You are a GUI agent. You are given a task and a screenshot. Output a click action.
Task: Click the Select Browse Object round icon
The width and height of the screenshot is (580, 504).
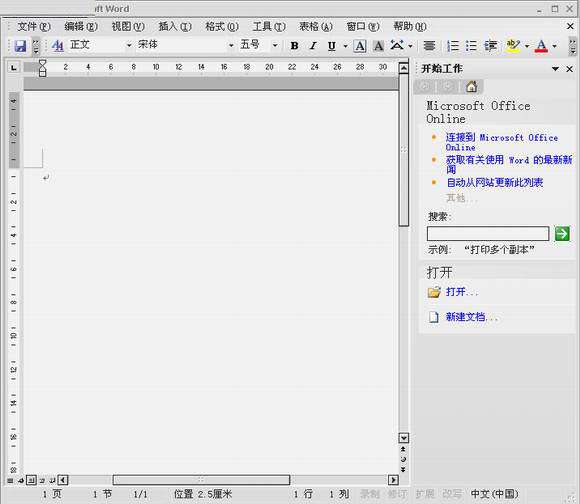403,459
